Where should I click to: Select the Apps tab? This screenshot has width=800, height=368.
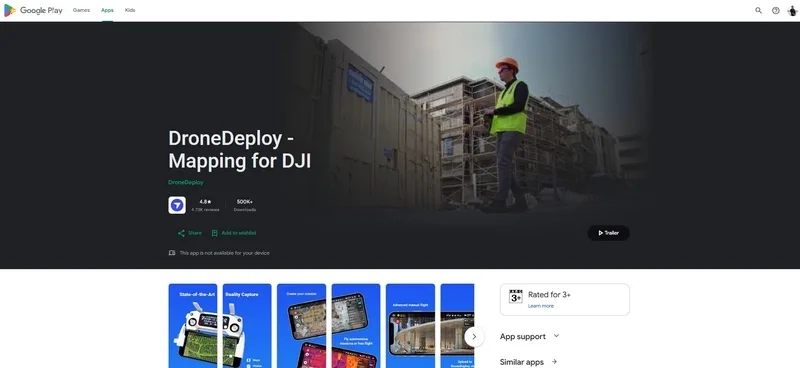(x=107, y=10)
